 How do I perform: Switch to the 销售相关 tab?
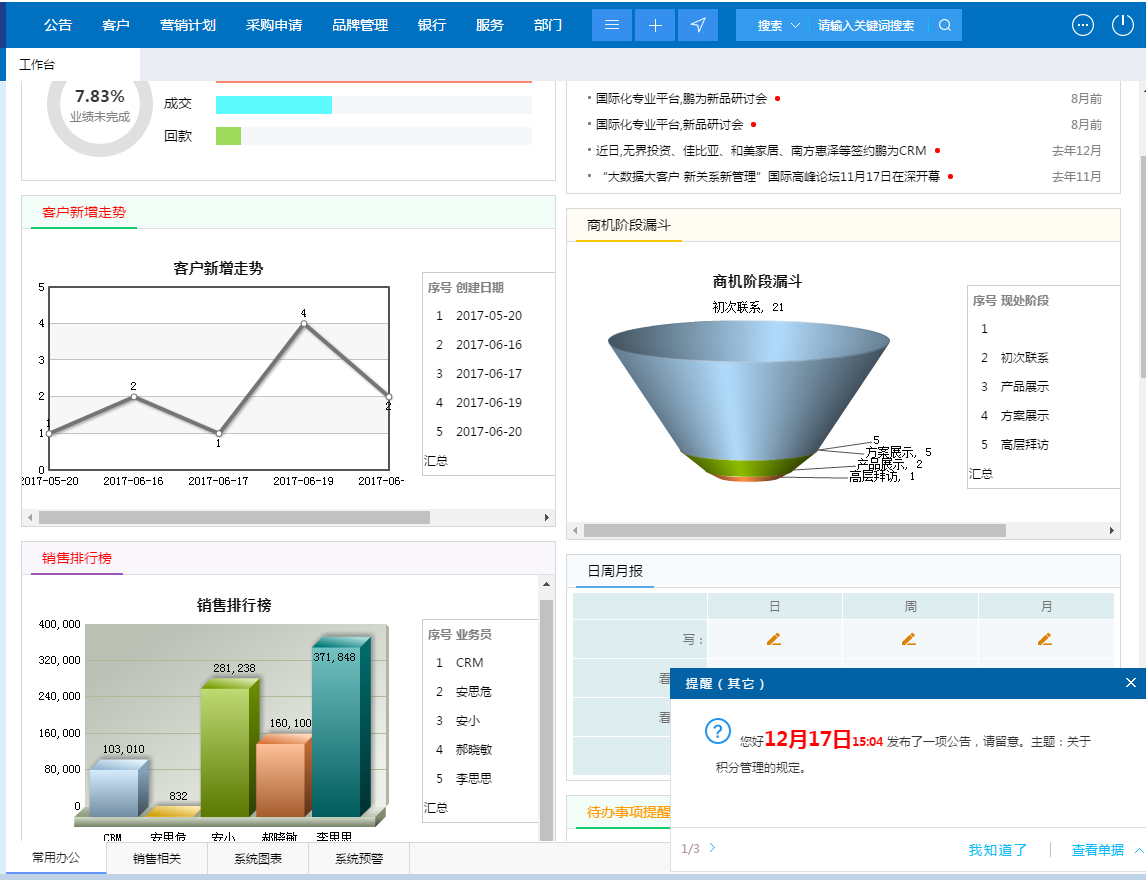[157, 858]
